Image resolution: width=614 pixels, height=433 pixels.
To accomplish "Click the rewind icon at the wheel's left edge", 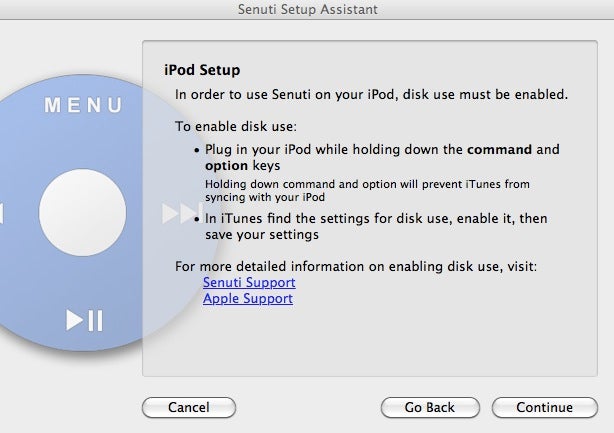I will tap(2, 212).
